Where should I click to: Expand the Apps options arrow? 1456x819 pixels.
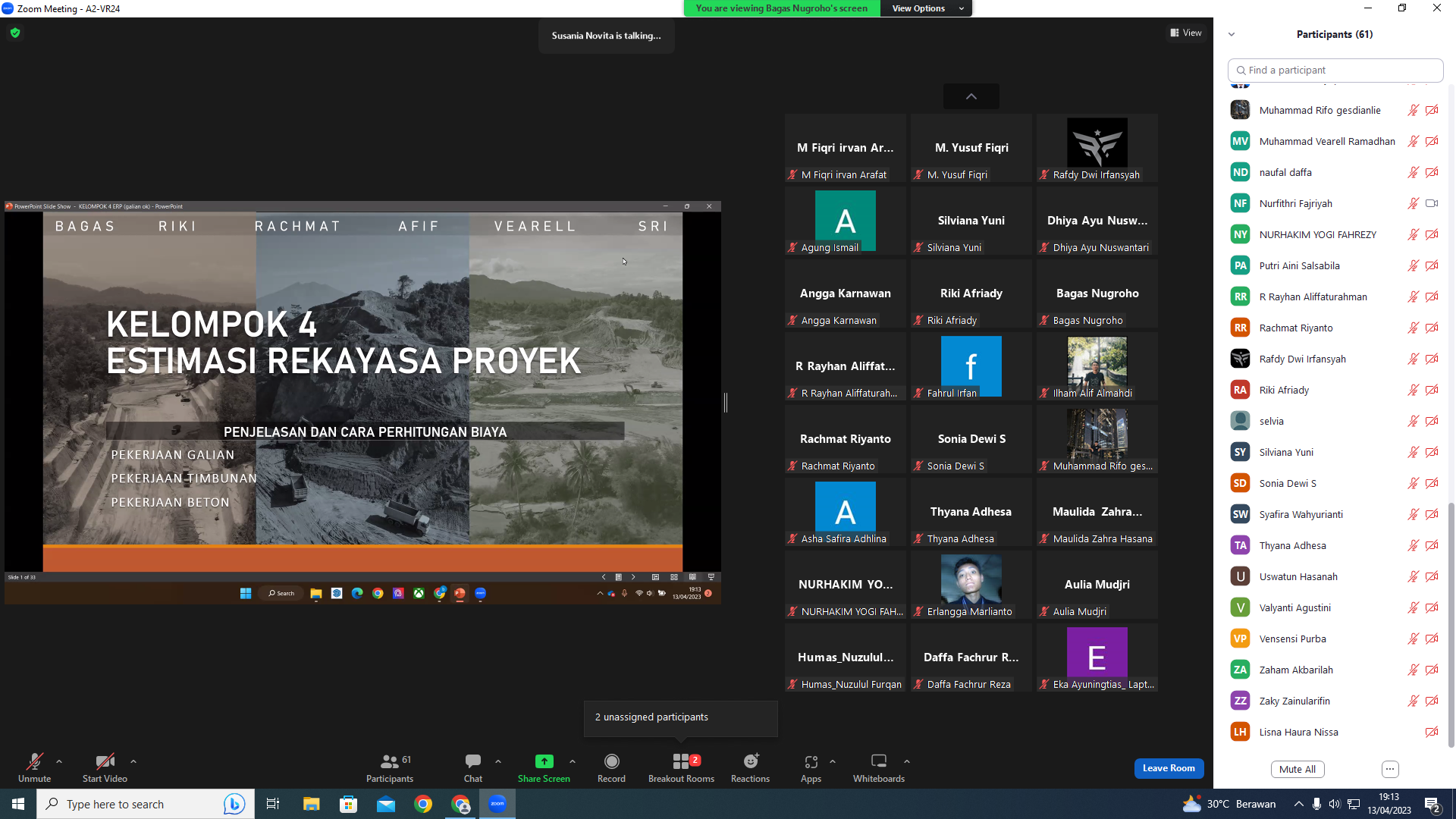point(833,761)
